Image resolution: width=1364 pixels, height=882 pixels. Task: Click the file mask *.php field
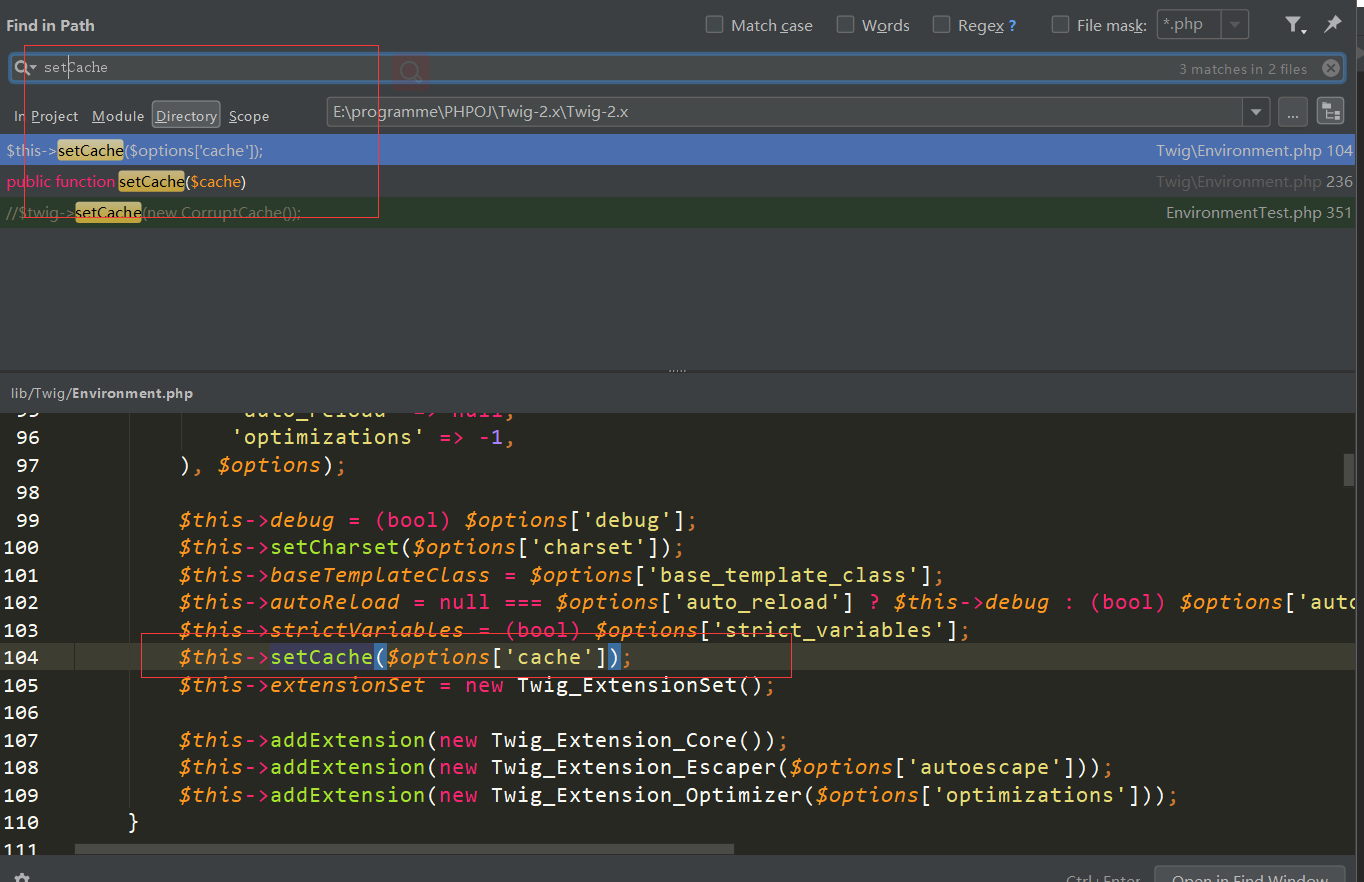pyautogui.click(x=1190, y=25)
